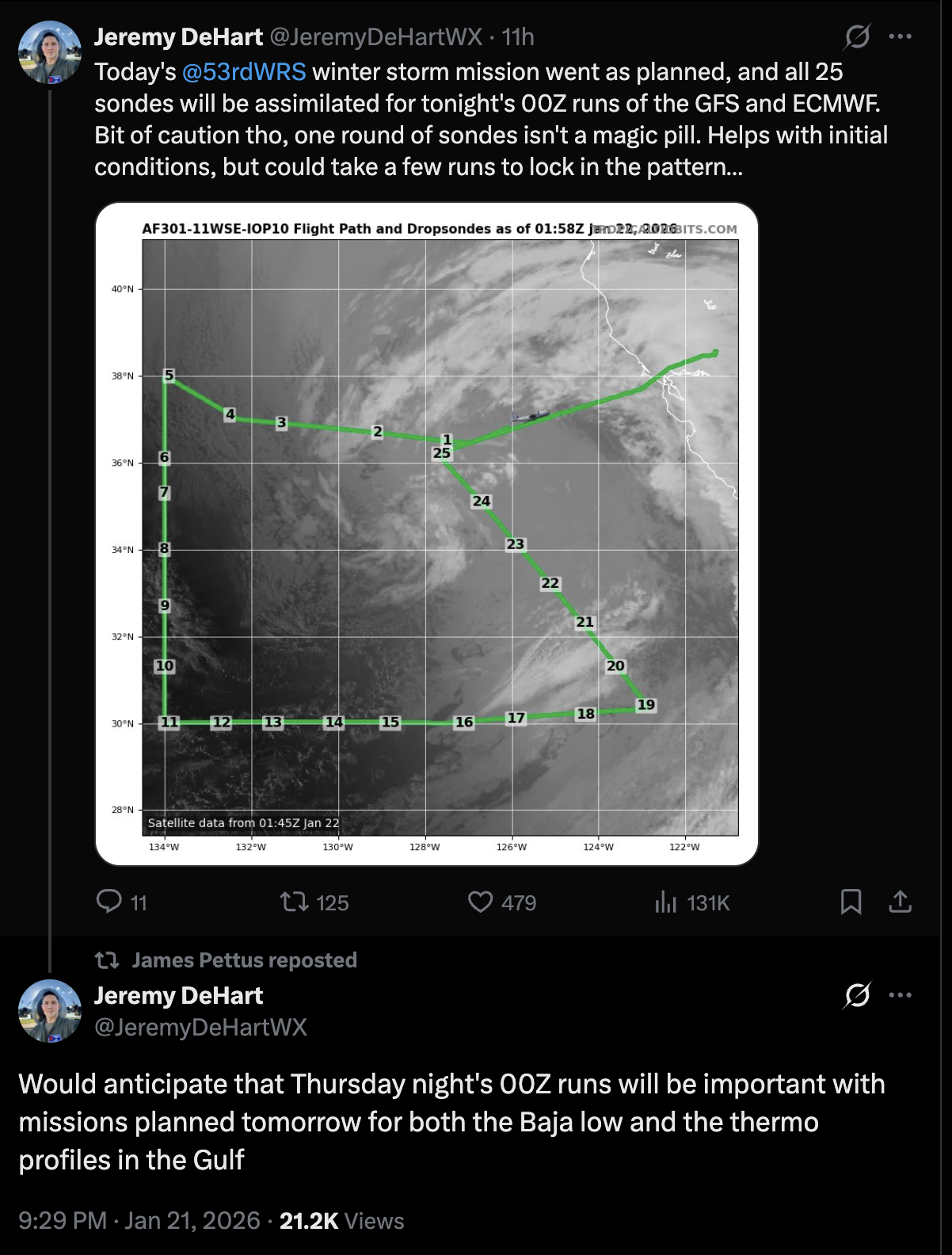Click the reply icon under first post
The height and width of the screenshot is (1255, 952).
coord(109,902)
